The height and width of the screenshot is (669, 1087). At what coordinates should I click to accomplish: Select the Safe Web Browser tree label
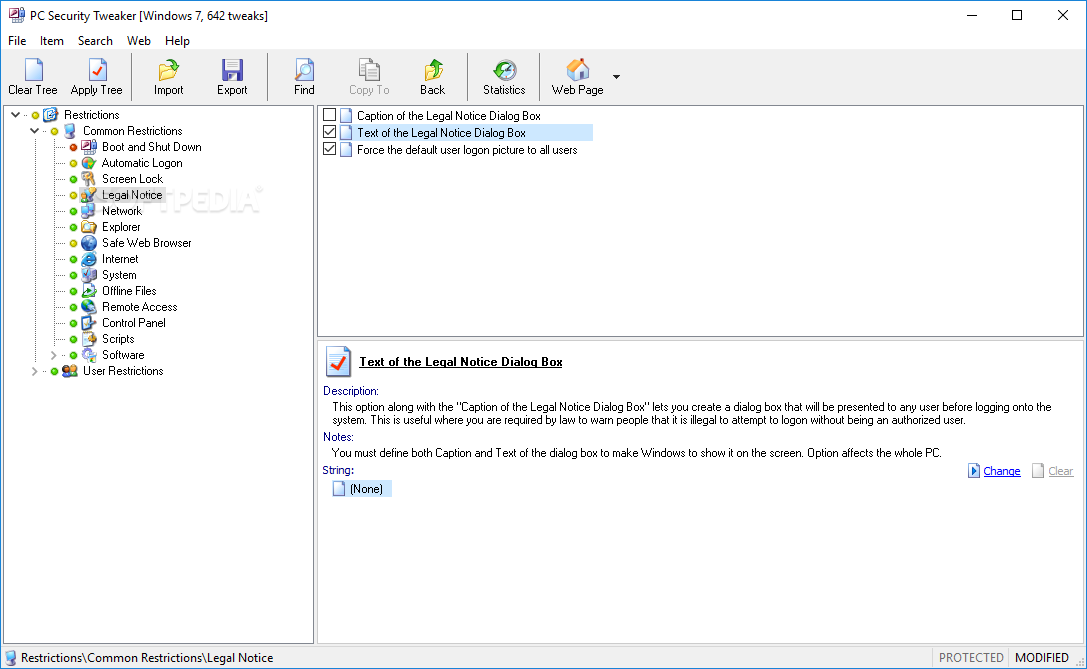(x=146, y=243)
